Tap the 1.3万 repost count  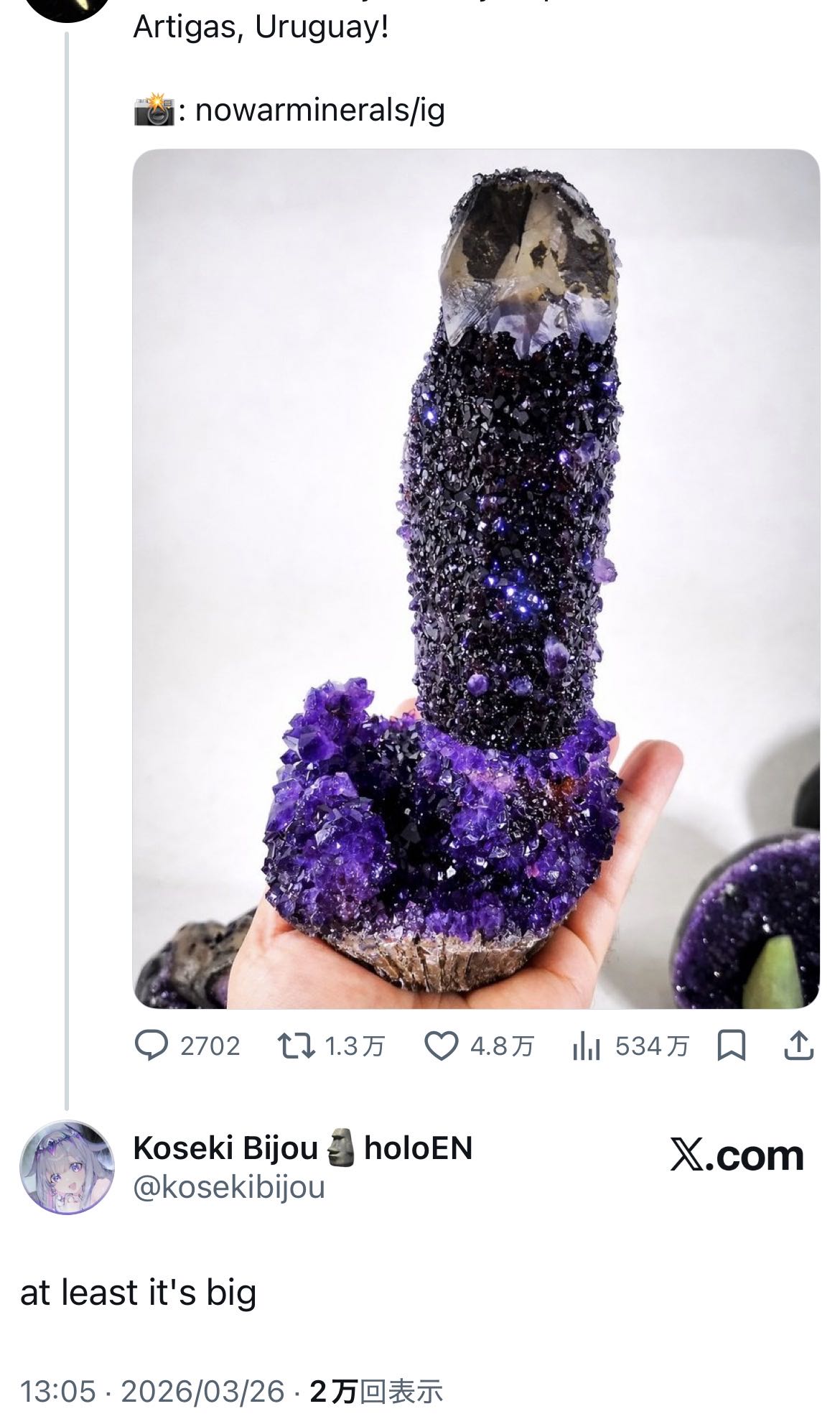(355, 1046)
